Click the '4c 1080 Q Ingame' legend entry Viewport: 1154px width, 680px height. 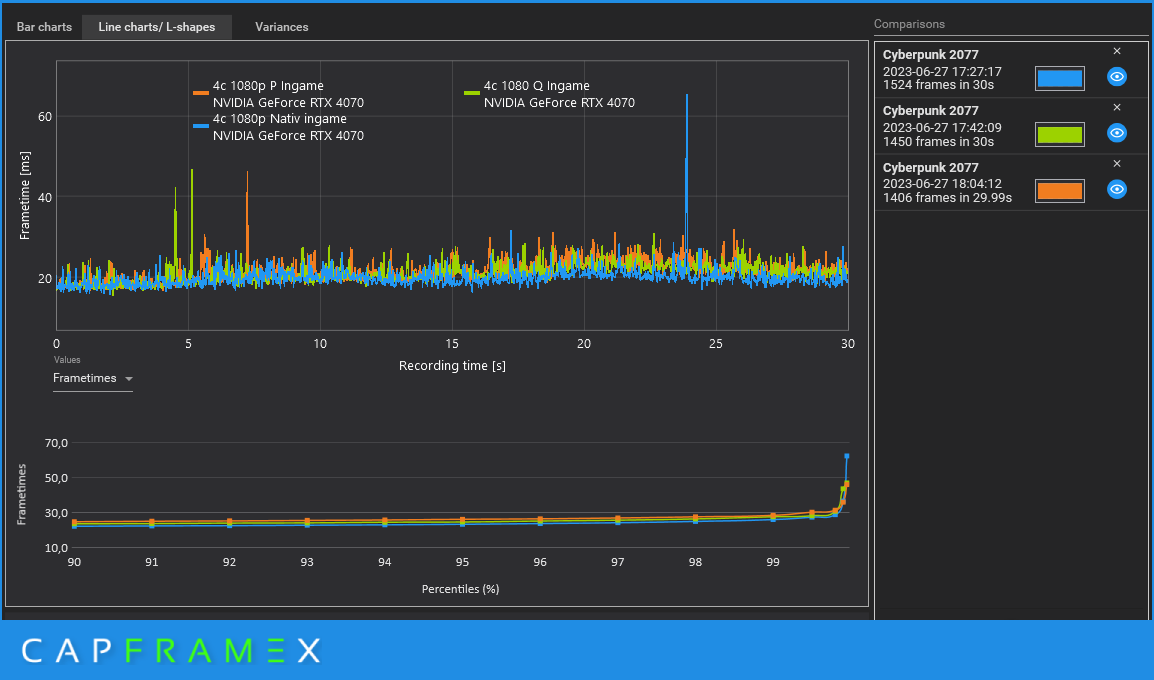tap(549, 94)
